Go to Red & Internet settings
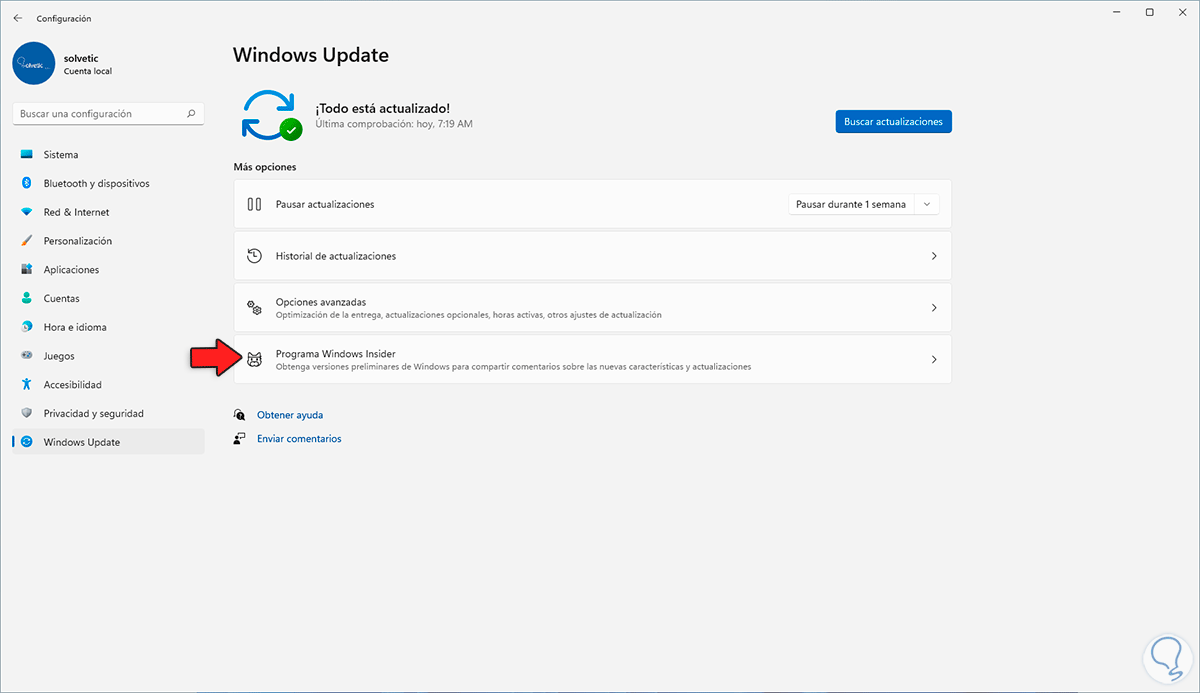This screenshot has height=693, width=1200. point(108,212)
